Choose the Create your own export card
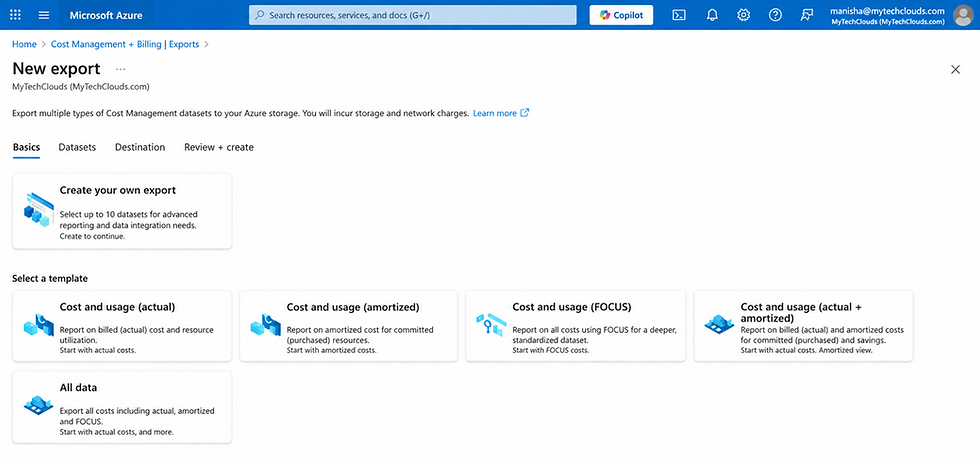 tap(122, 211)
